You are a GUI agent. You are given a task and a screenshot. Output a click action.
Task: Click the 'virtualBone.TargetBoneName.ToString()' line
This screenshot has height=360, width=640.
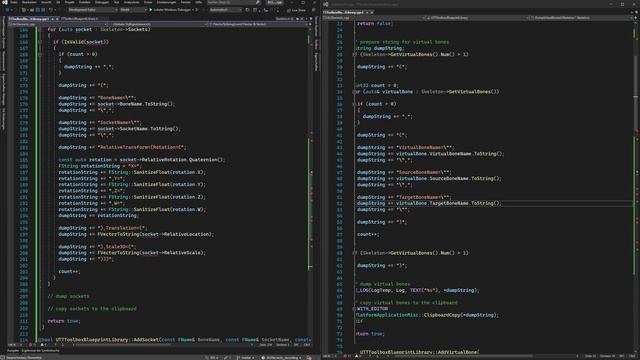click(429, 203)
